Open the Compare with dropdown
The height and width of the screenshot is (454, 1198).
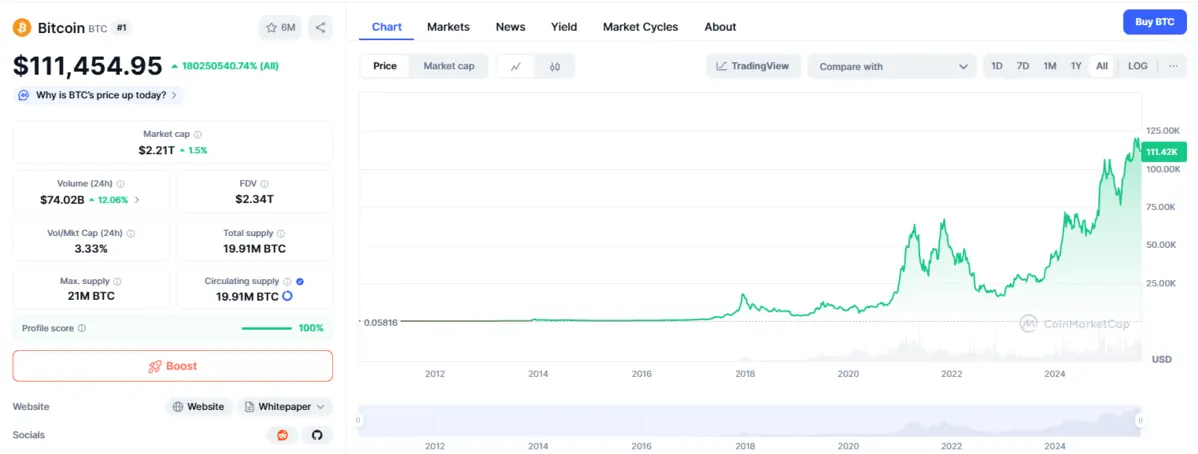[892, 66]
